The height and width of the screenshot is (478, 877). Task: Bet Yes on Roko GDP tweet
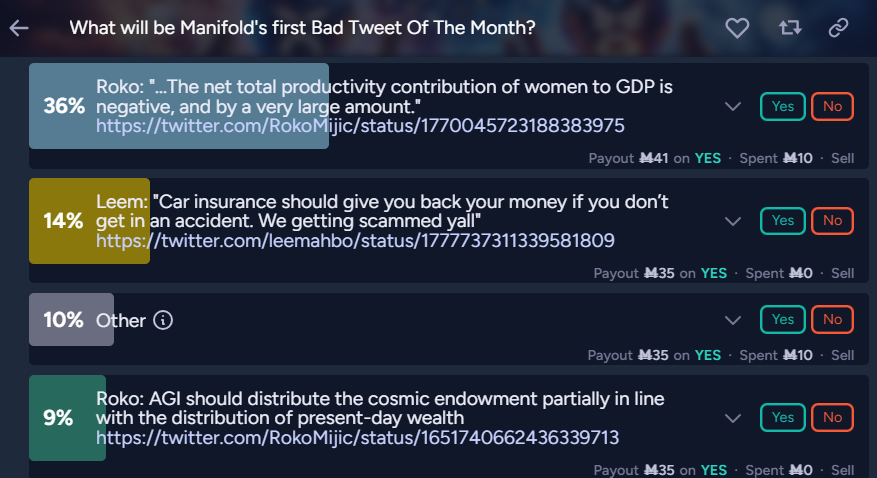pyautogui.click(x=782, y=106)
